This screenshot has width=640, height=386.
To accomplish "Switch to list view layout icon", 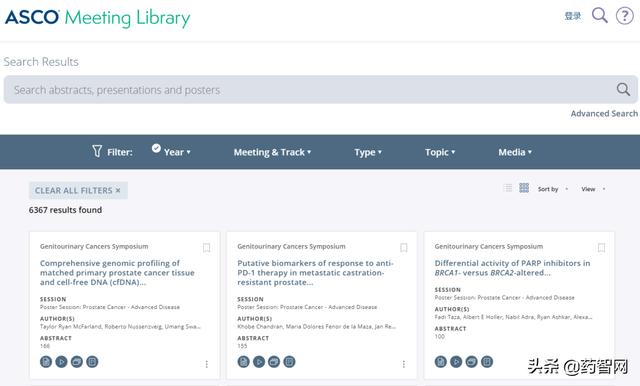I will [508, 188].
